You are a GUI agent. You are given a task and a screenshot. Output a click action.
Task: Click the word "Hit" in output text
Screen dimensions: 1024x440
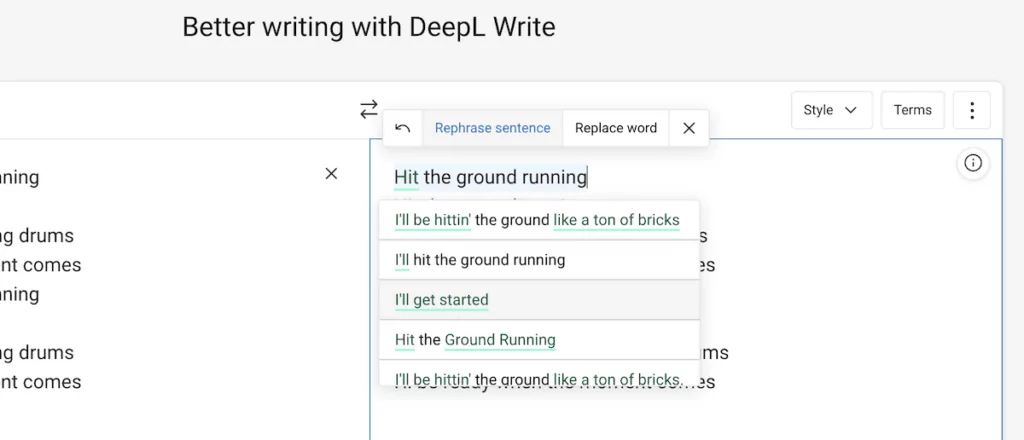pyautogui.click(x=406, y=177)
